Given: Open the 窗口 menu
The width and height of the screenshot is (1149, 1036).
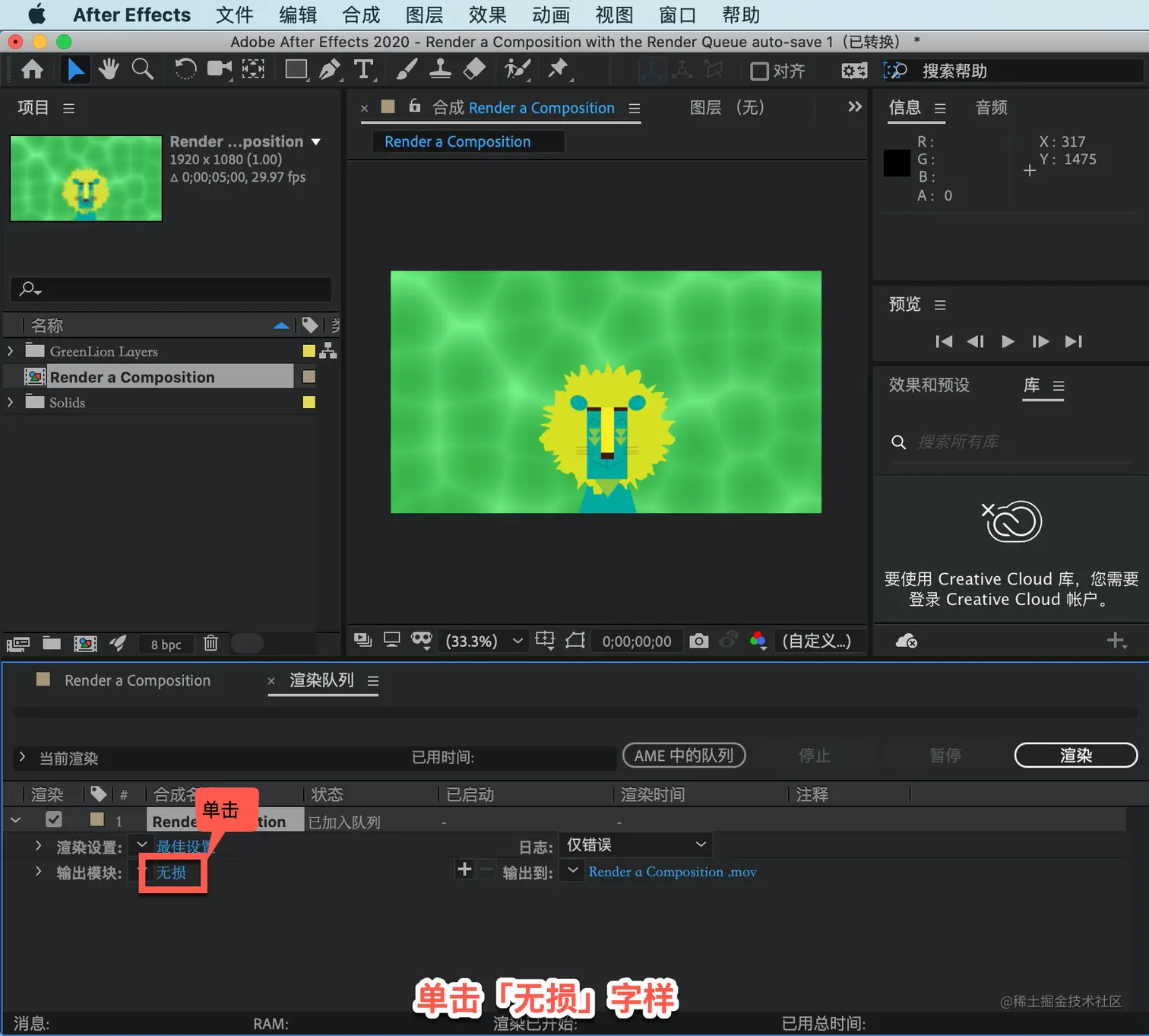Looking at the screenshot, I should click(677, 14).
